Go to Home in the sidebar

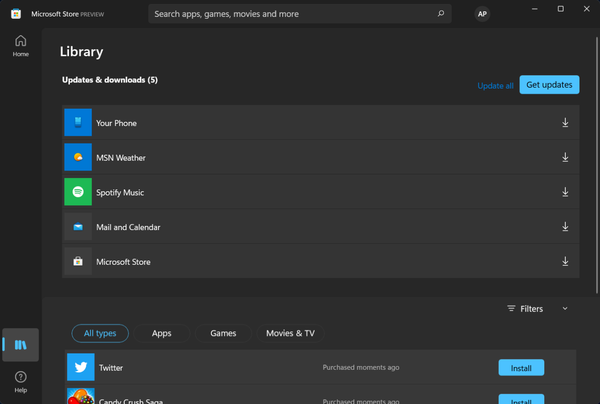[21, 46]
